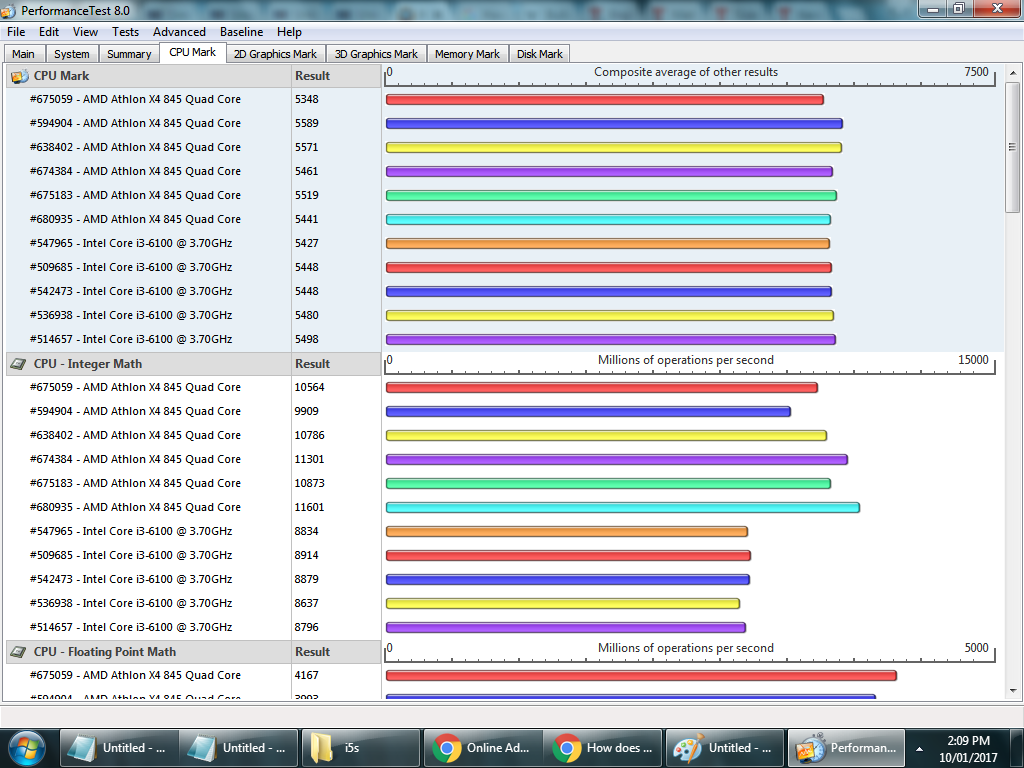Switch to the Memory Mark tab
The width and height of the screenshot is (1024, 768).
[468, 54]
